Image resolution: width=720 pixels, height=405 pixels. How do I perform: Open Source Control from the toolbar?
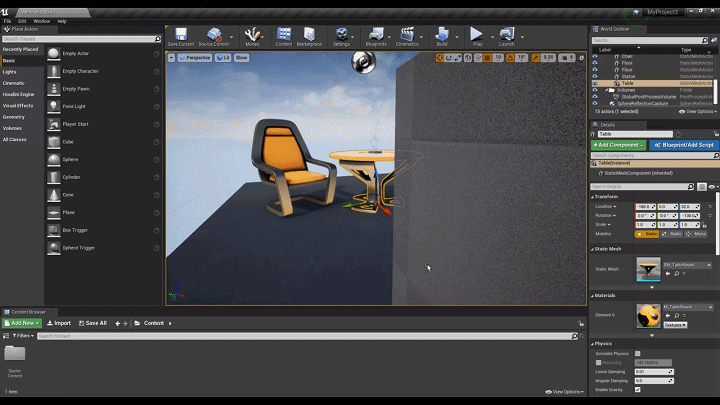click(x=214, y=36)
